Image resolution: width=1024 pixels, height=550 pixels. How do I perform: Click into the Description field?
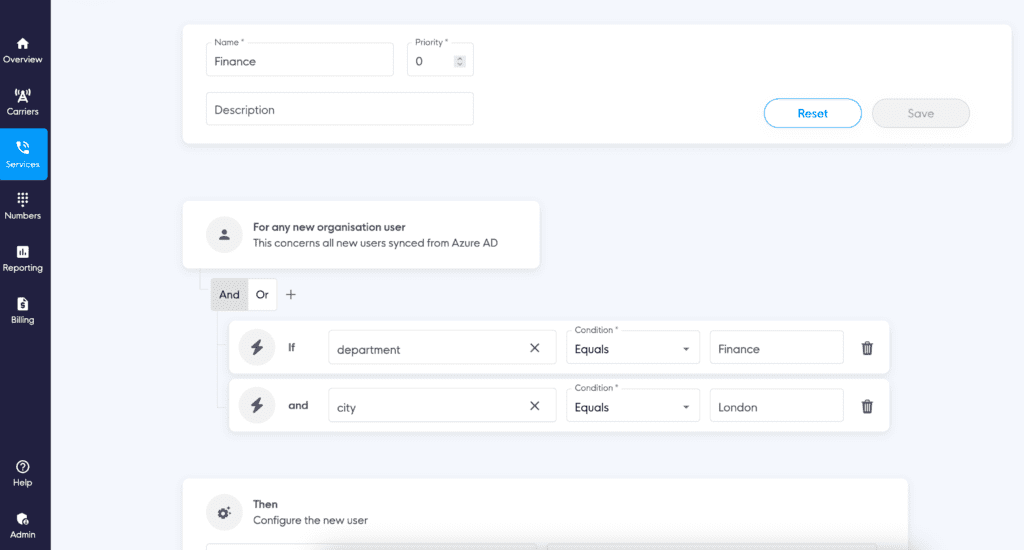pos(340,109)
